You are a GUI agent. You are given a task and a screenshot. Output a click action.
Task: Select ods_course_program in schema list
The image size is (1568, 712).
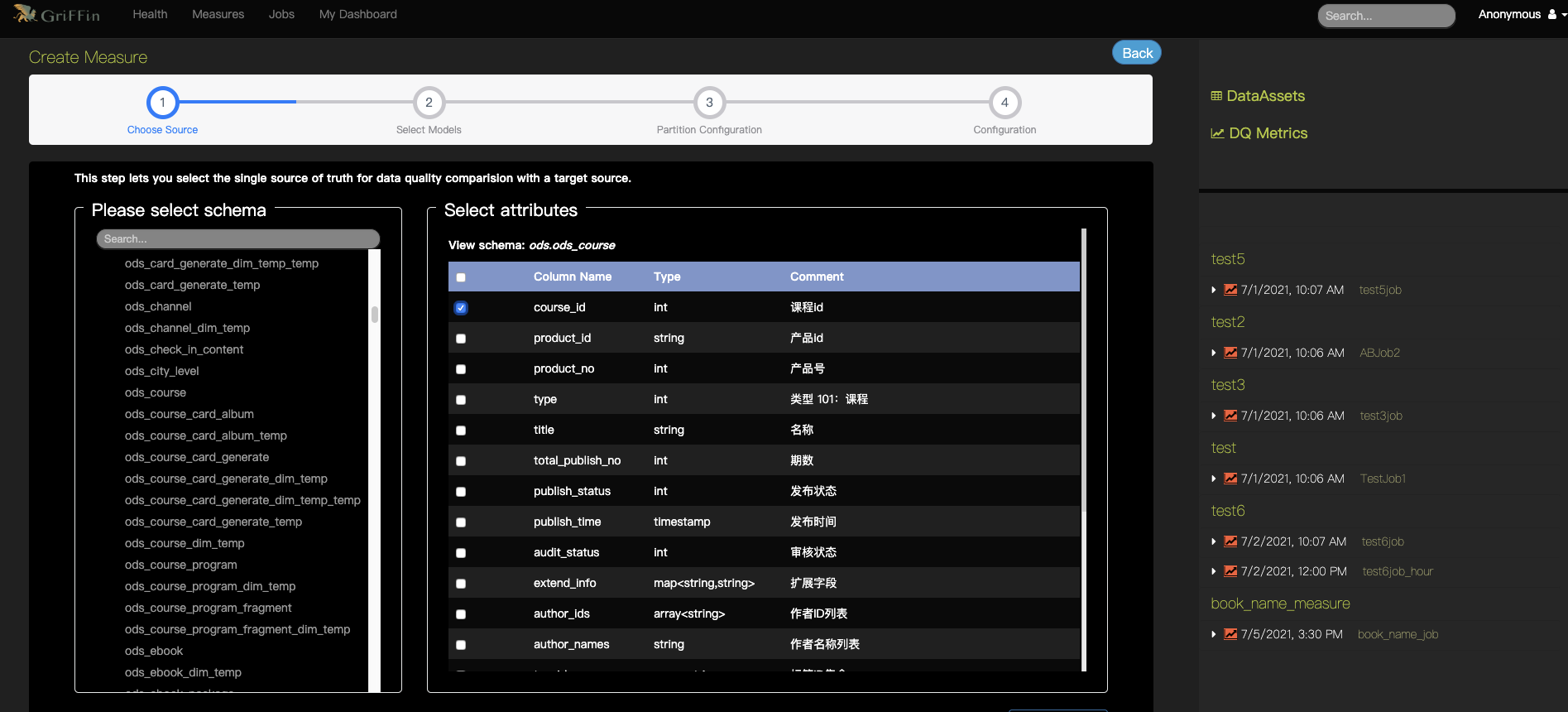click(181, 565)
